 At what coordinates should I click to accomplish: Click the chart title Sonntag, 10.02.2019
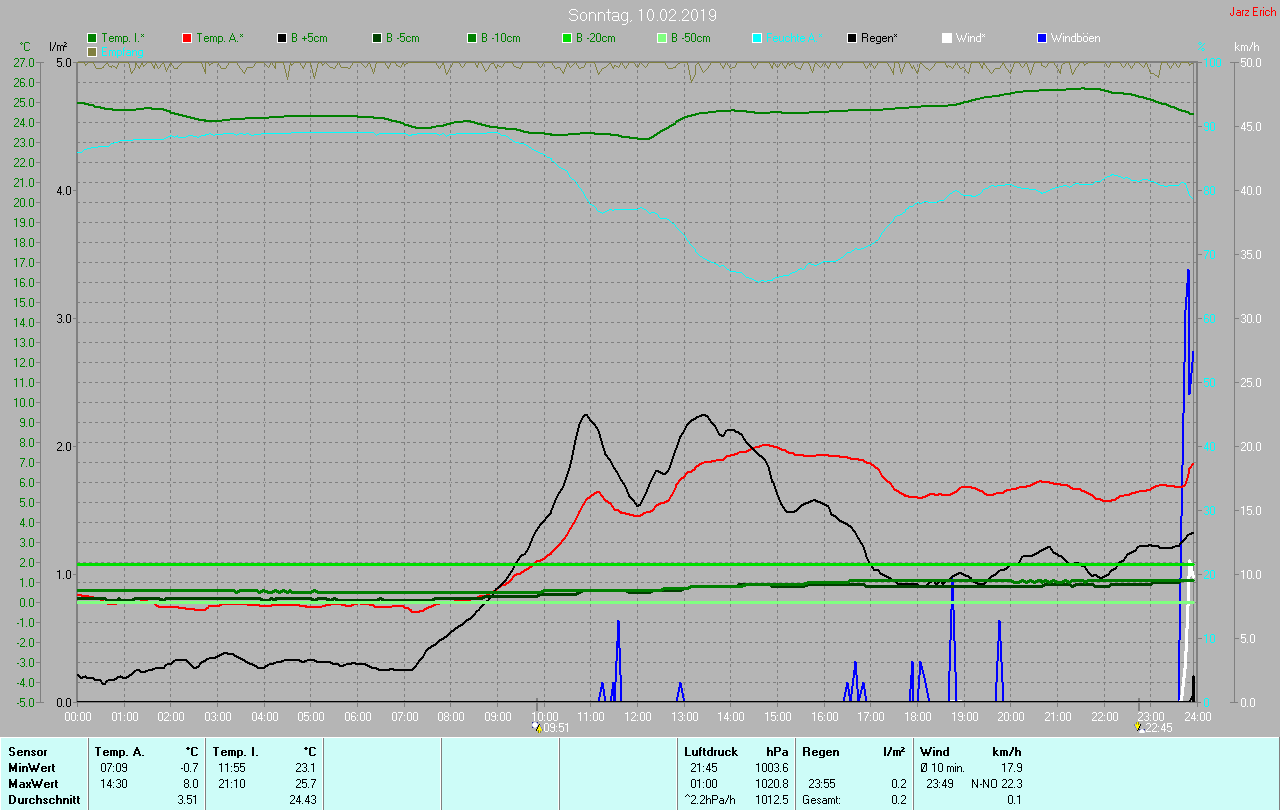point(642,15)
